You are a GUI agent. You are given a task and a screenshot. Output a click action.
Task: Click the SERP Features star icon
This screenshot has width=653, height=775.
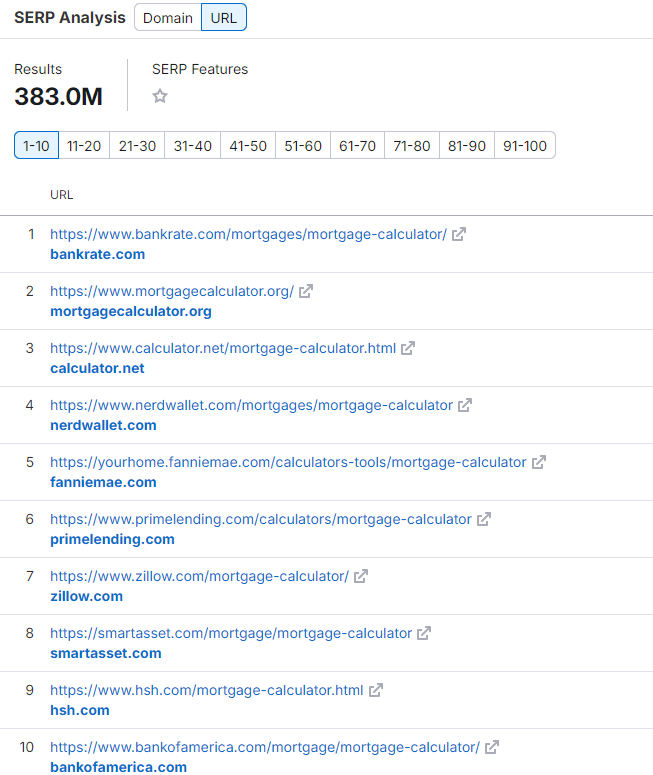(160, 96)
